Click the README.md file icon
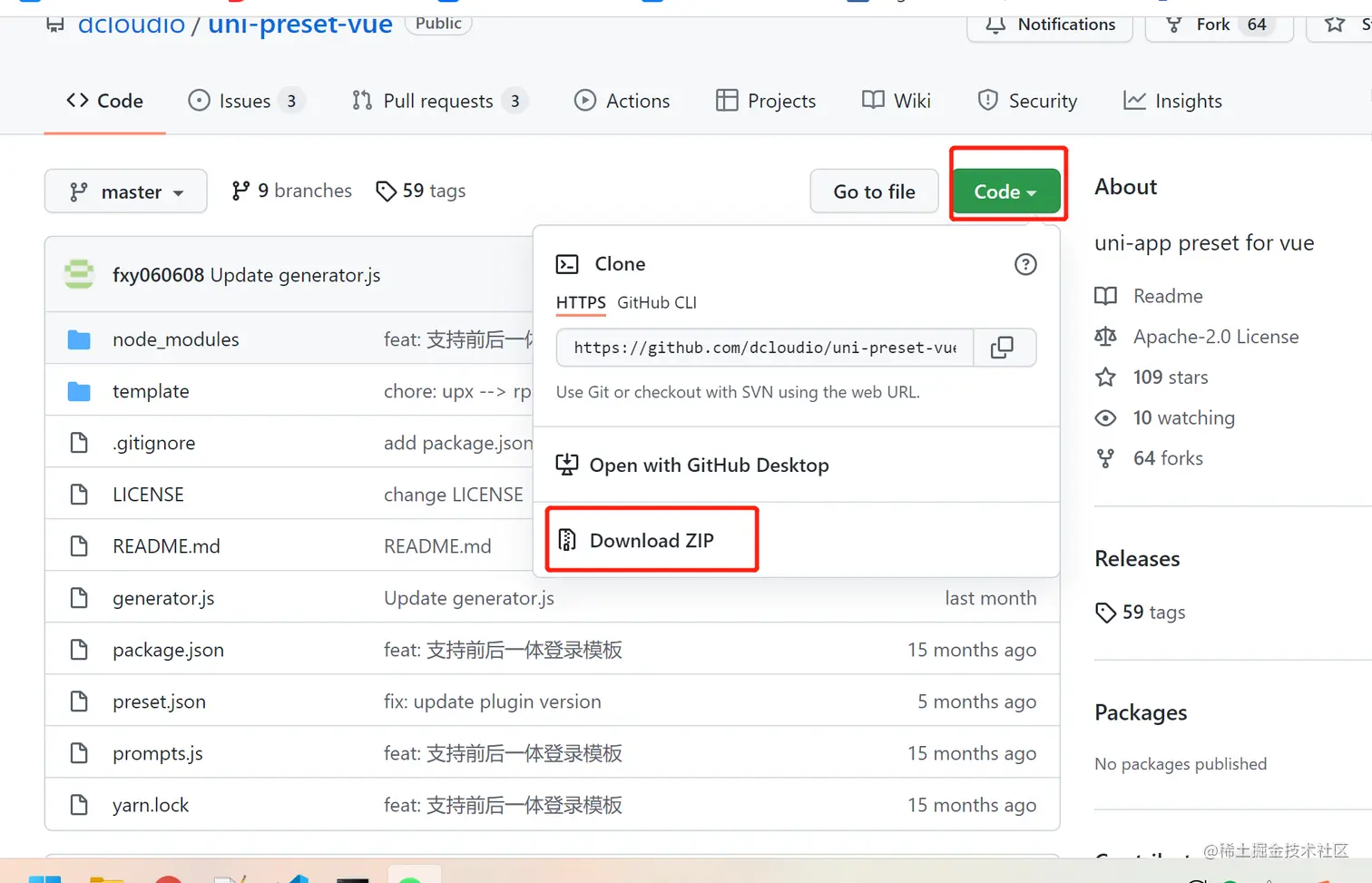This screenshot has height=883, width=1372. point(79,546)
